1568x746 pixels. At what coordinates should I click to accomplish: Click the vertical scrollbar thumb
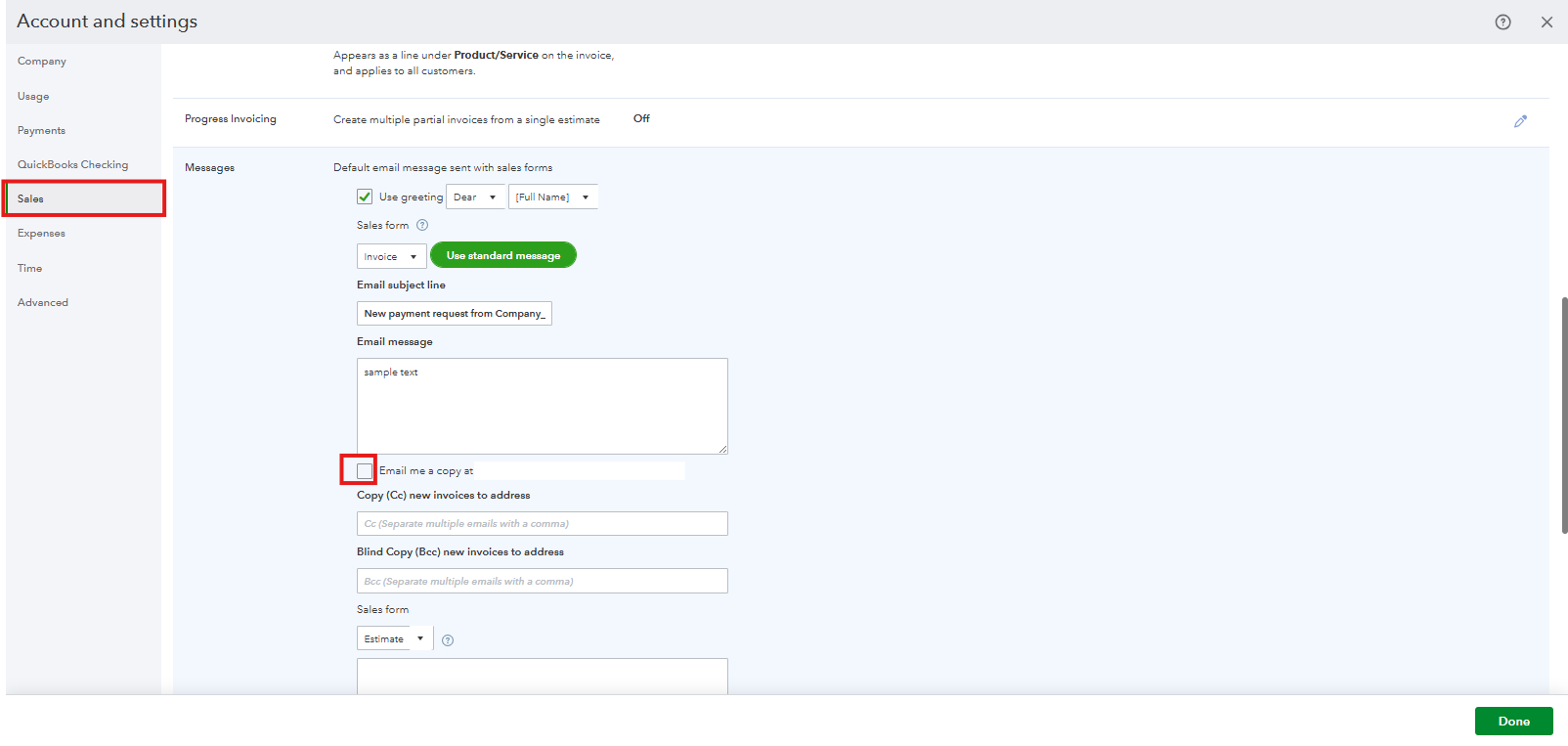[1564, 416]
